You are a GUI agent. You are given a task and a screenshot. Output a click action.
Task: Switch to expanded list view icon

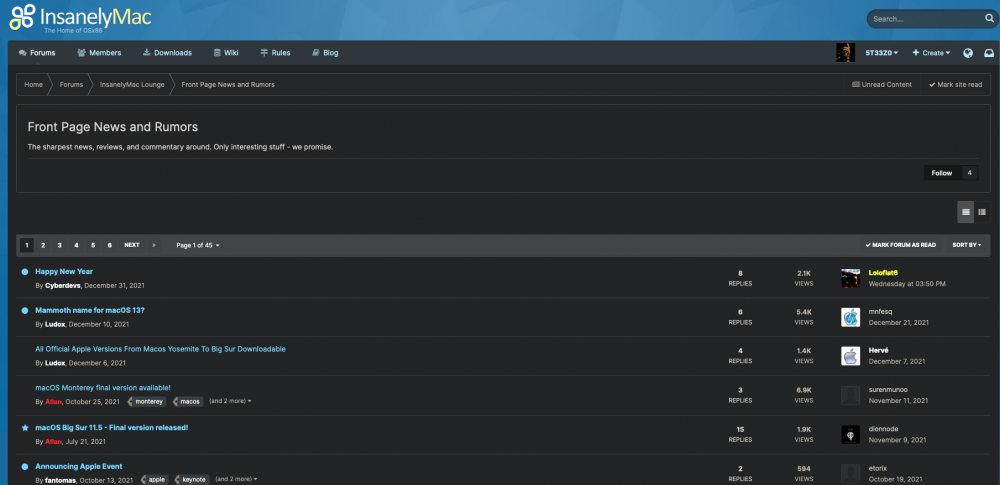[x=966, y=212]
